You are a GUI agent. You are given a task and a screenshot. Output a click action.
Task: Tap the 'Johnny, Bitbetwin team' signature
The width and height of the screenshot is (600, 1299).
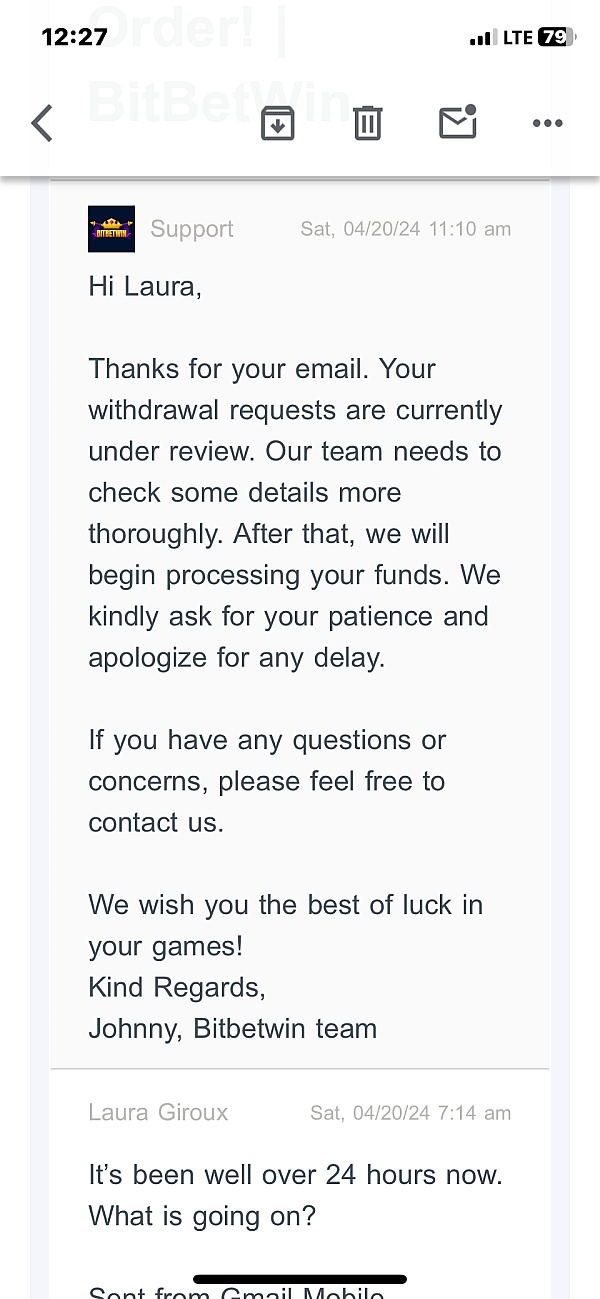pos(233,1028)
